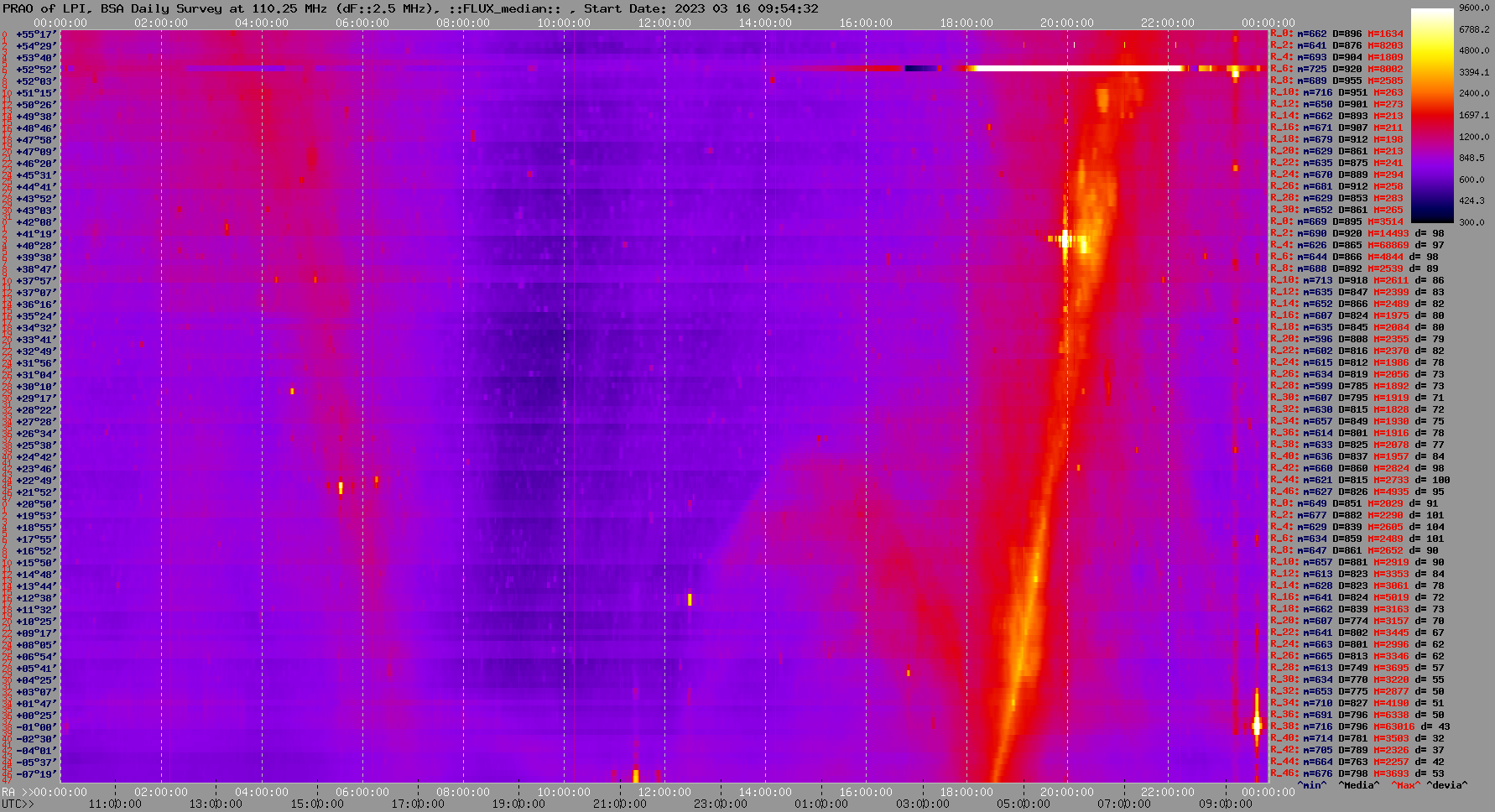This screenshot has width=1495, height=812.
Task: Click the -01°00' declination label
Action: click(36, 726)
